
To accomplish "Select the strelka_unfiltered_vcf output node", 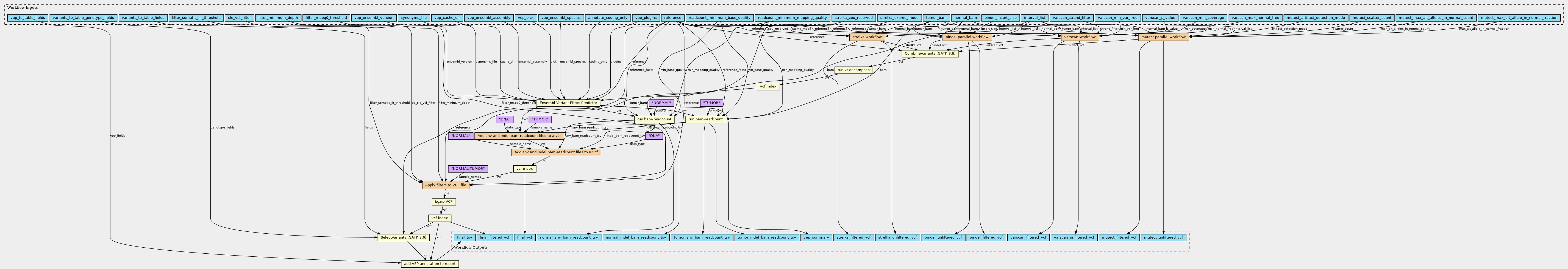I will pos(897,237).
